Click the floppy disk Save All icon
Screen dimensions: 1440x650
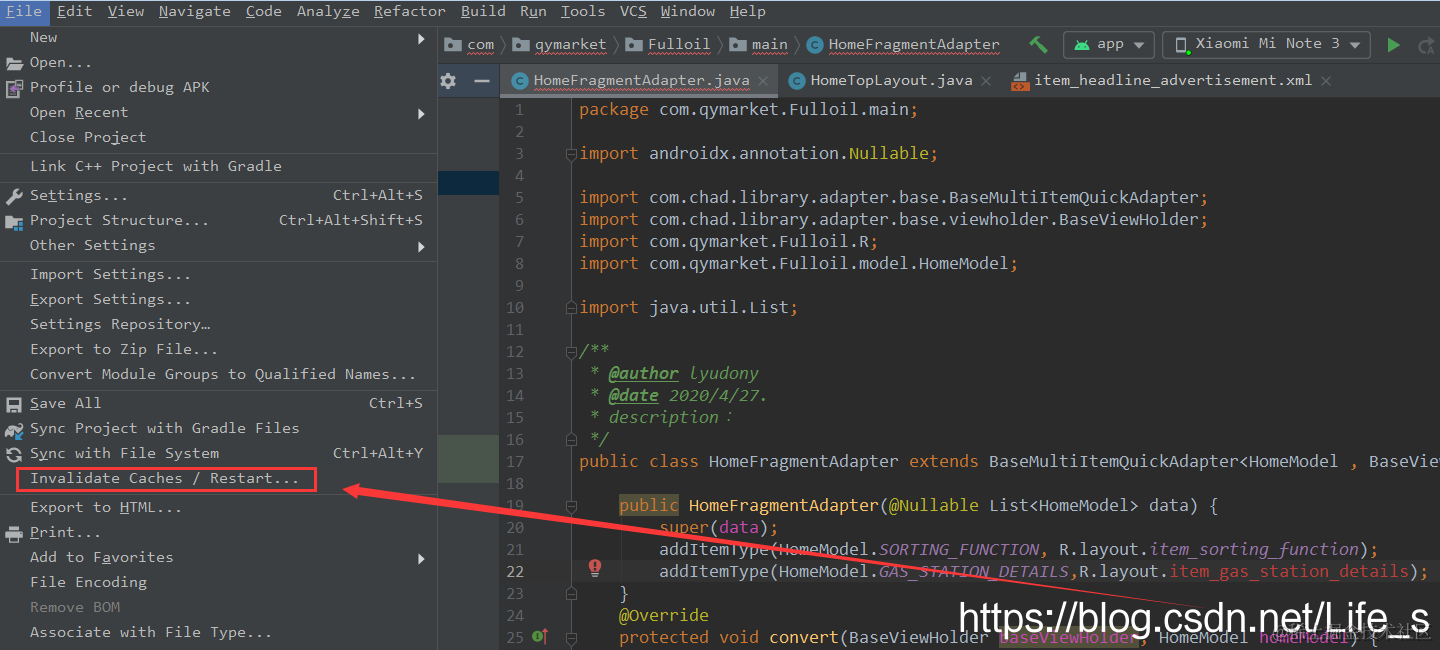14,404
